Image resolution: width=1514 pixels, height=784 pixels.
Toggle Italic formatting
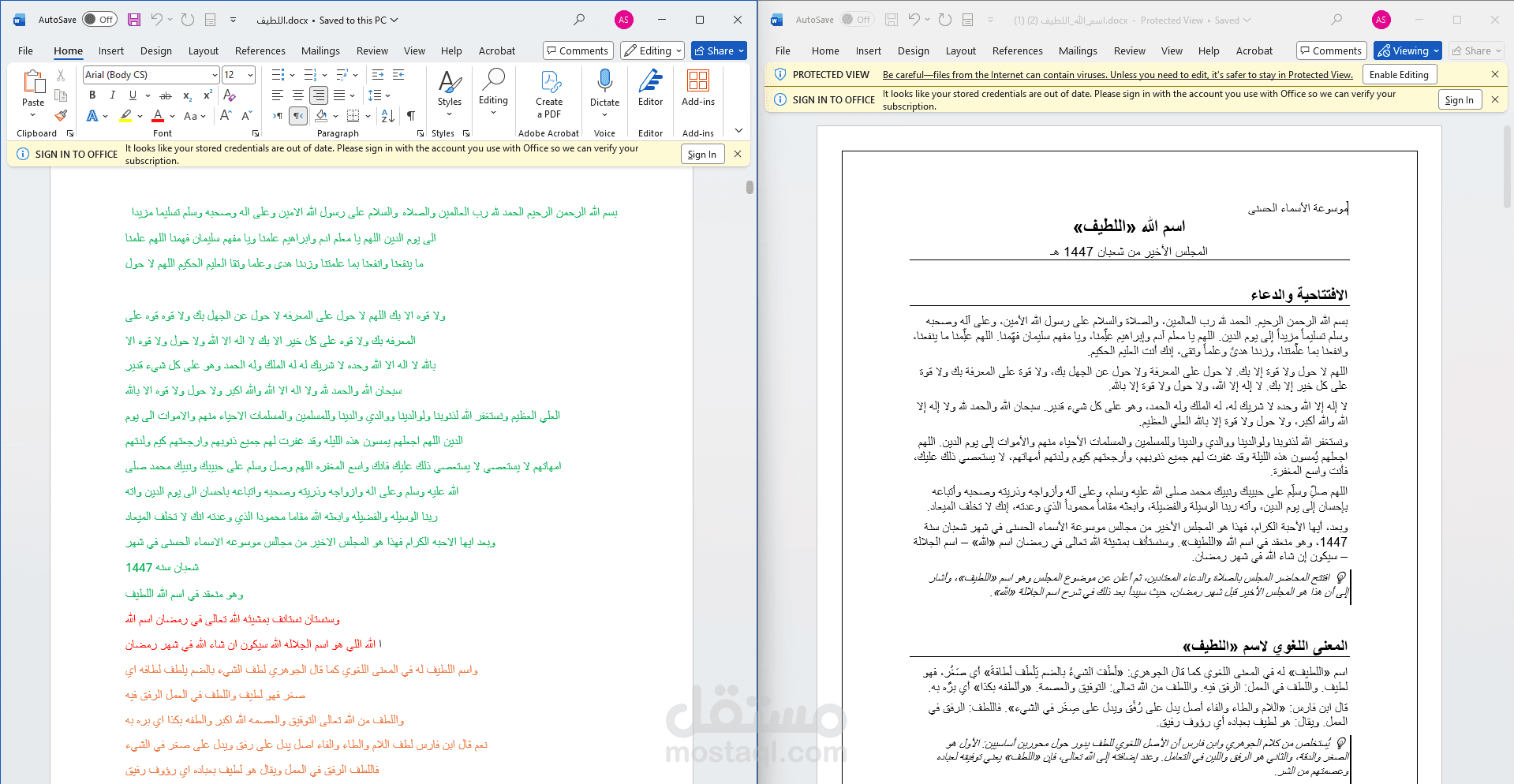112,95
